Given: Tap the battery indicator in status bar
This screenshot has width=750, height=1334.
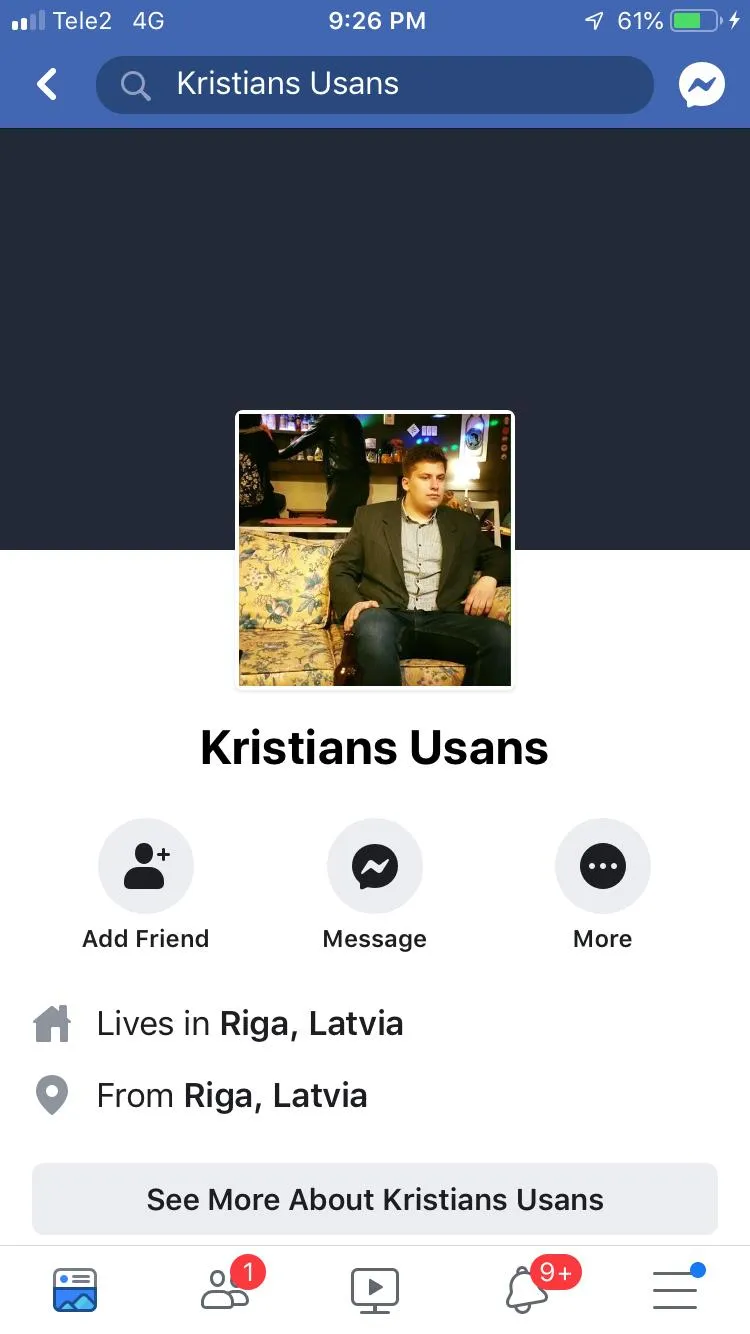Looking at the screenshot, I should tap(695, 21).
